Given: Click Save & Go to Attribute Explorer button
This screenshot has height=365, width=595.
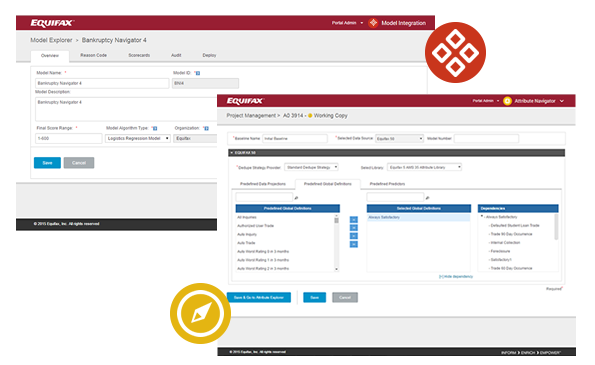Looking at the screenshot, I should (259, 297).
